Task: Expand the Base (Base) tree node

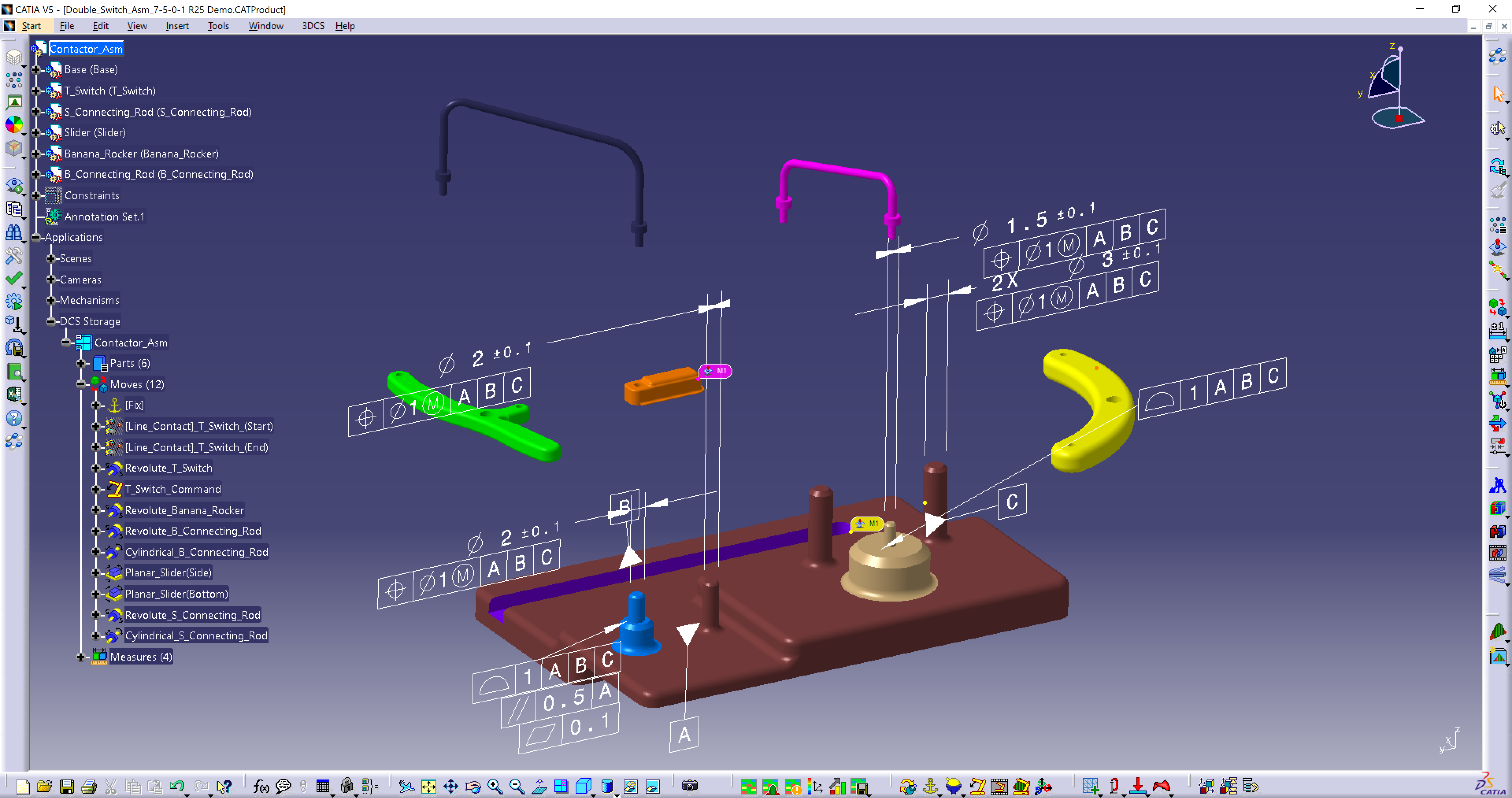Action: click(36, 70)
